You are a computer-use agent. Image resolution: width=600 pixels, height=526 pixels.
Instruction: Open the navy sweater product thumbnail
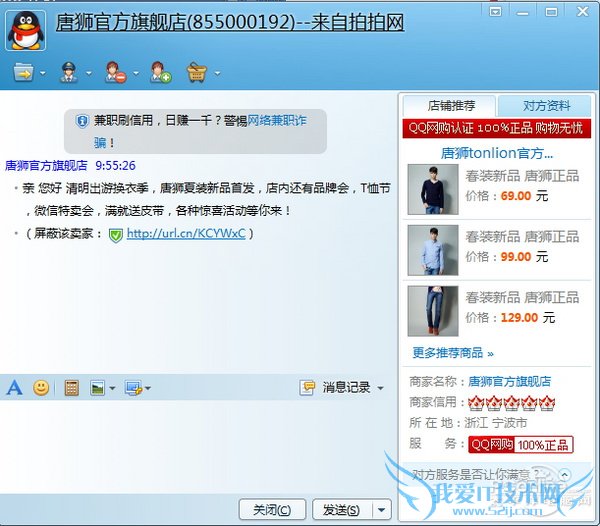point(433,189)
